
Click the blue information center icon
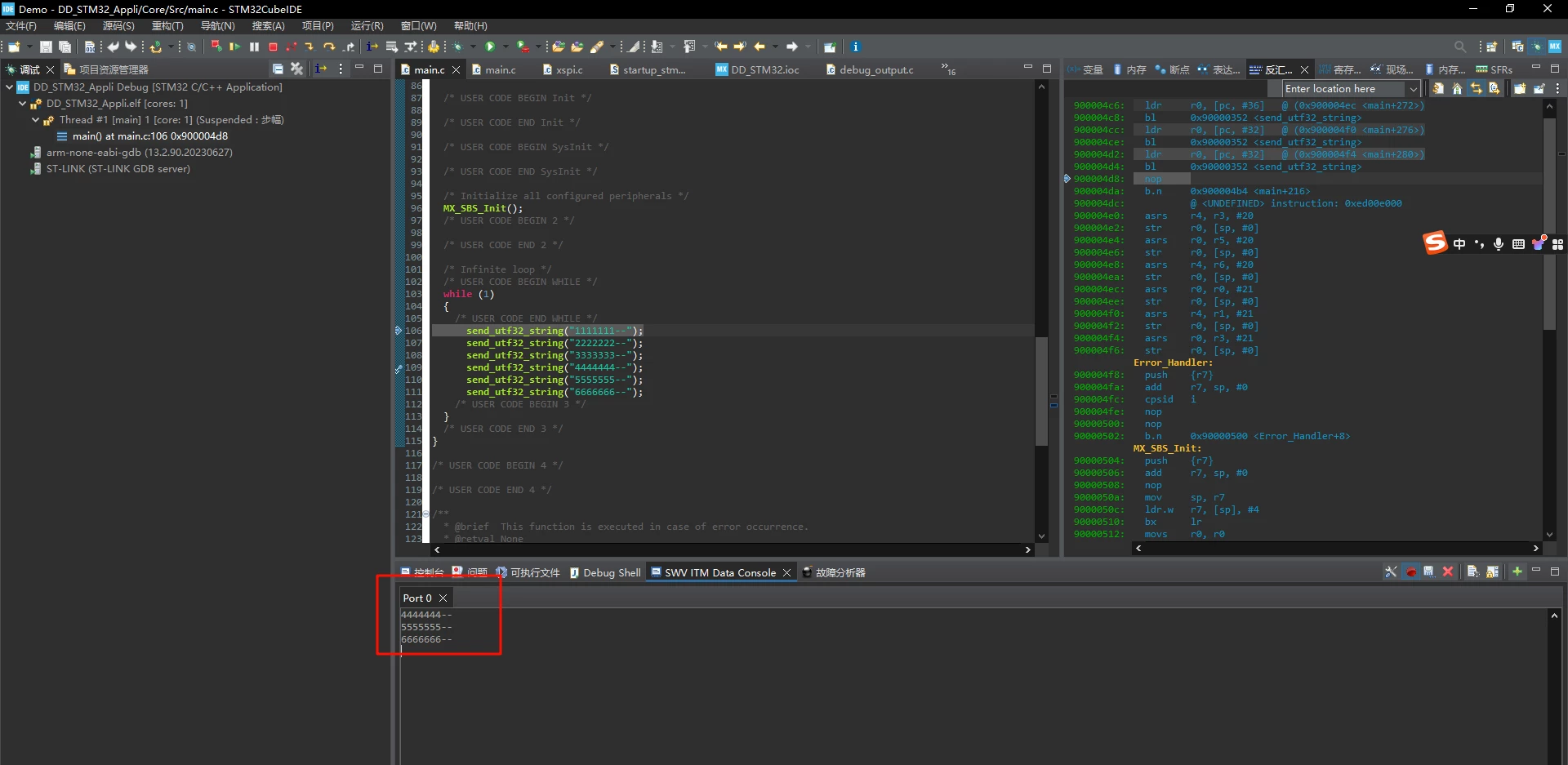855,47
